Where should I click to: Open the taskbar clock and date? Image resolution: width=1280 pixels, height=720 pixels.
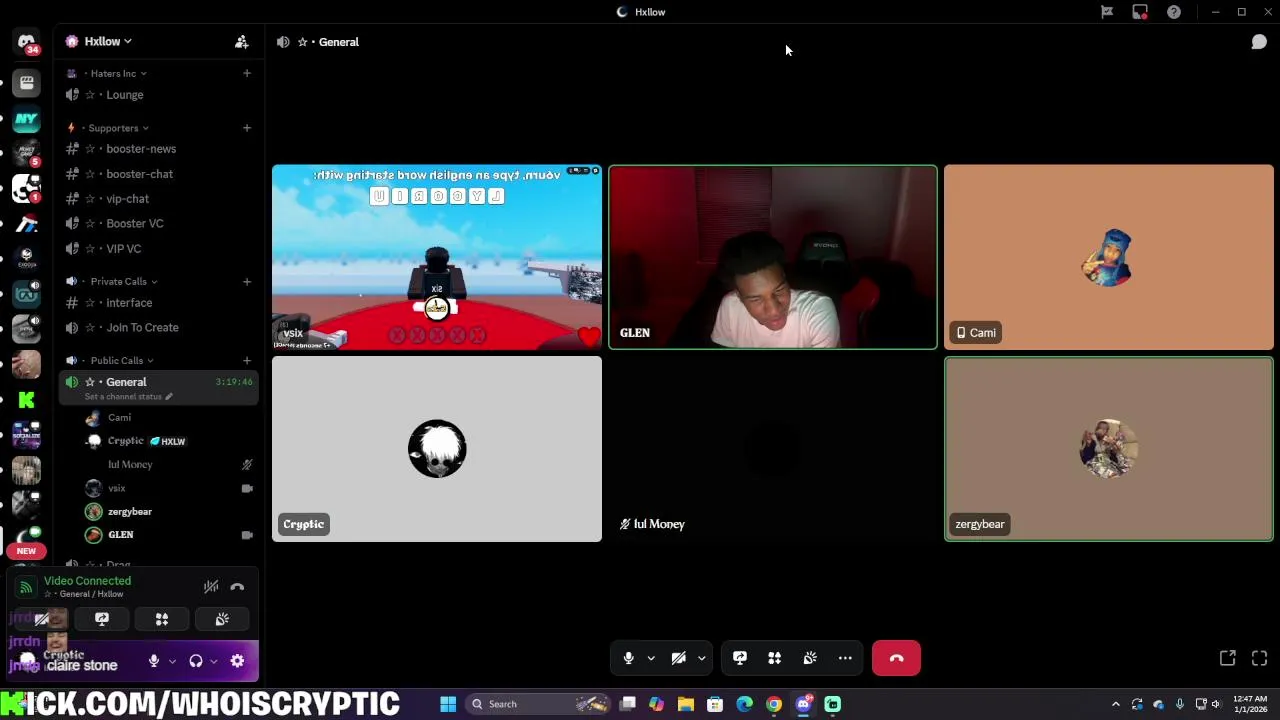tap(1250, 704)
